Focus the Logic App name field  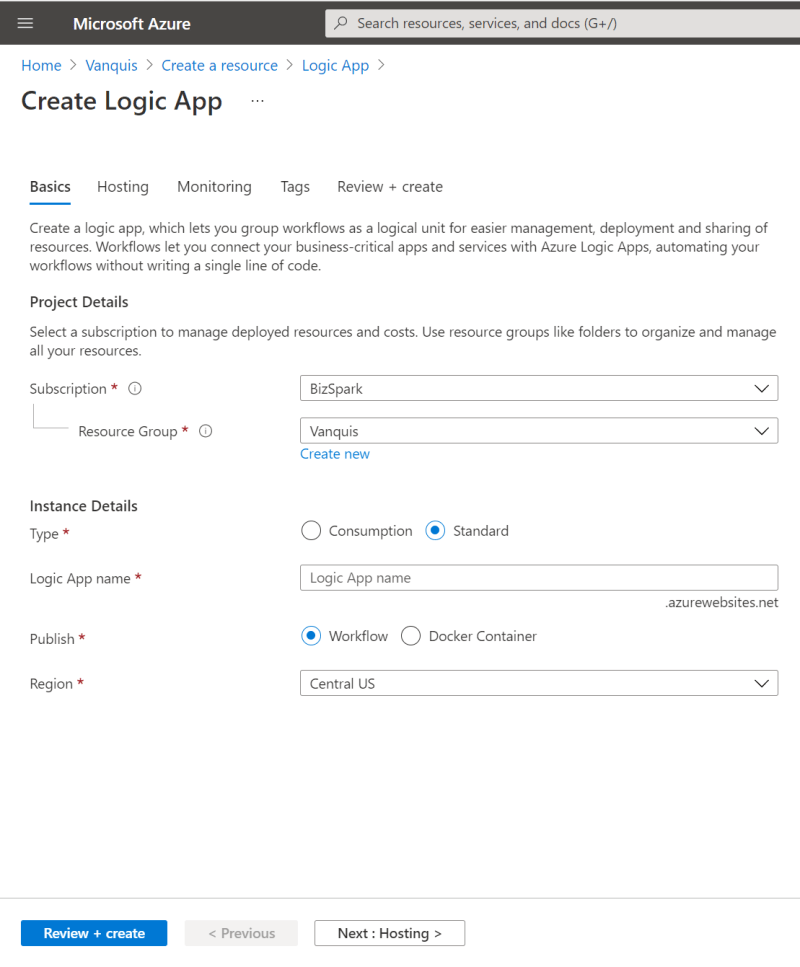[x=538, y=578]
